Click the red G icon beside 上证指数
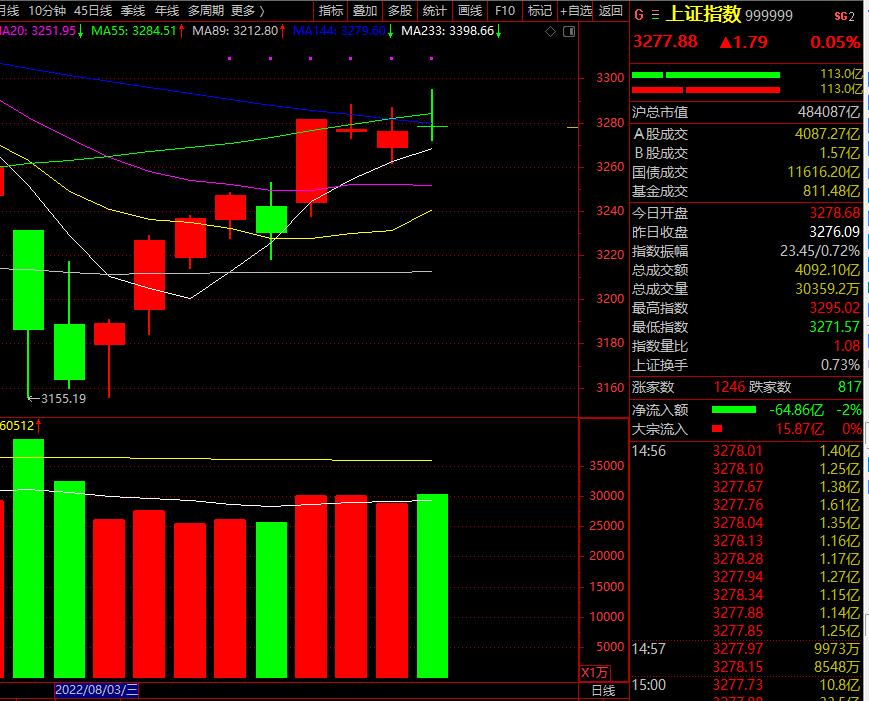This screenshot has width=869, height=701. tap(639, 15)
